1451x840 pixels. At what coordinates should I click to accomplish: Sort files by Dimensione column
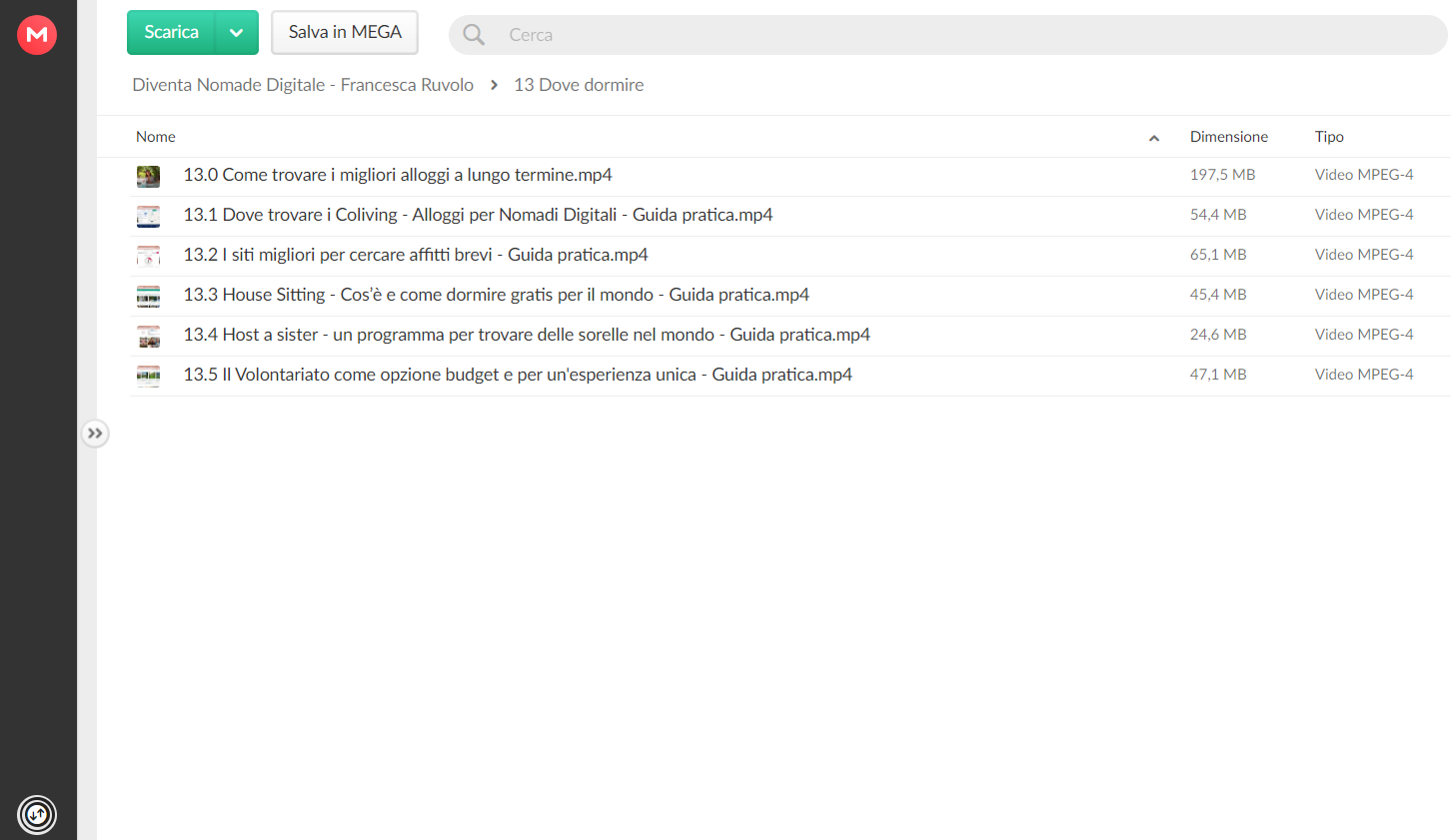[1229, 137]
